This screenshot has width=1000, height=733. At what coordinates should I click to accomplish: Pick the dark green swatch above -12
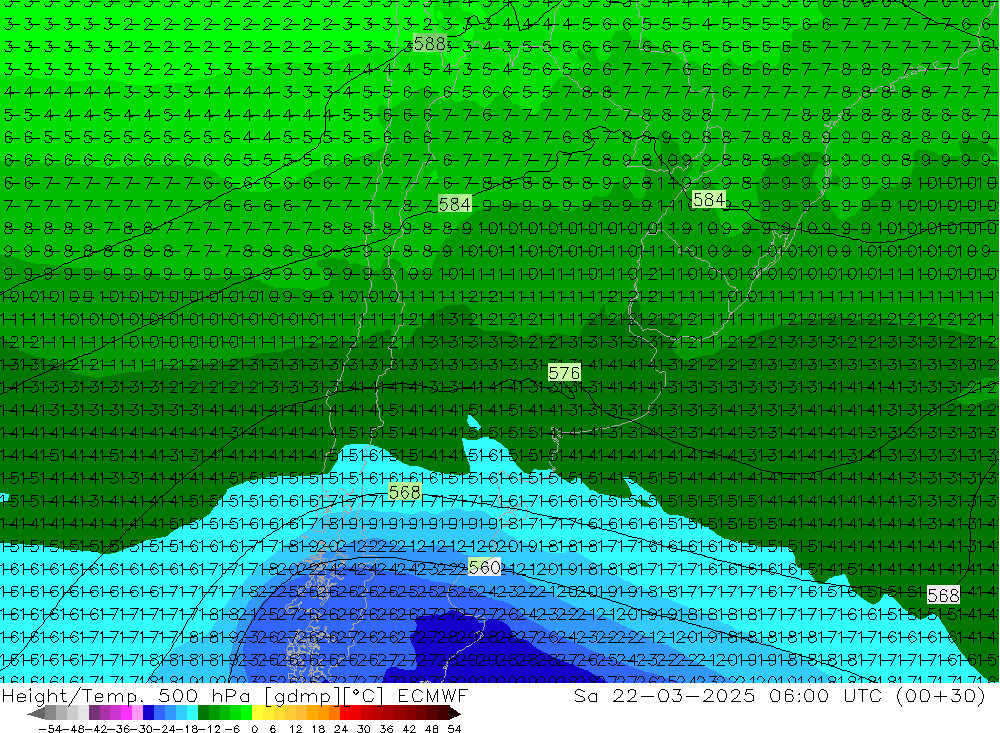coord(203,713)
